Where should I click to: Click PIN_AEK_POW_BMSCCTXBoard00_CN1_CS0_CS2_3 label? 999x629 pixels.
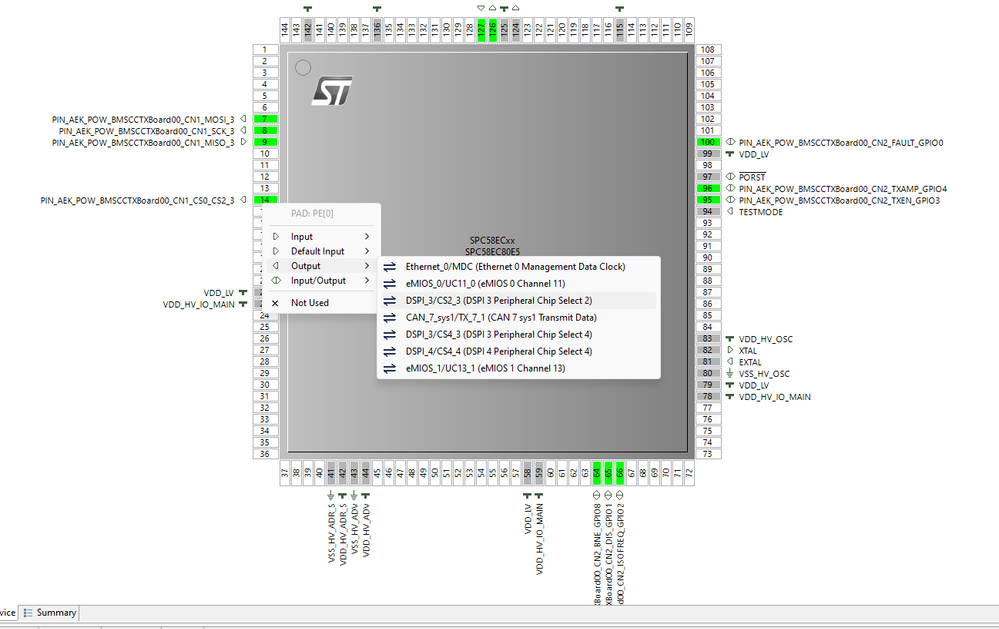point(138,200)
